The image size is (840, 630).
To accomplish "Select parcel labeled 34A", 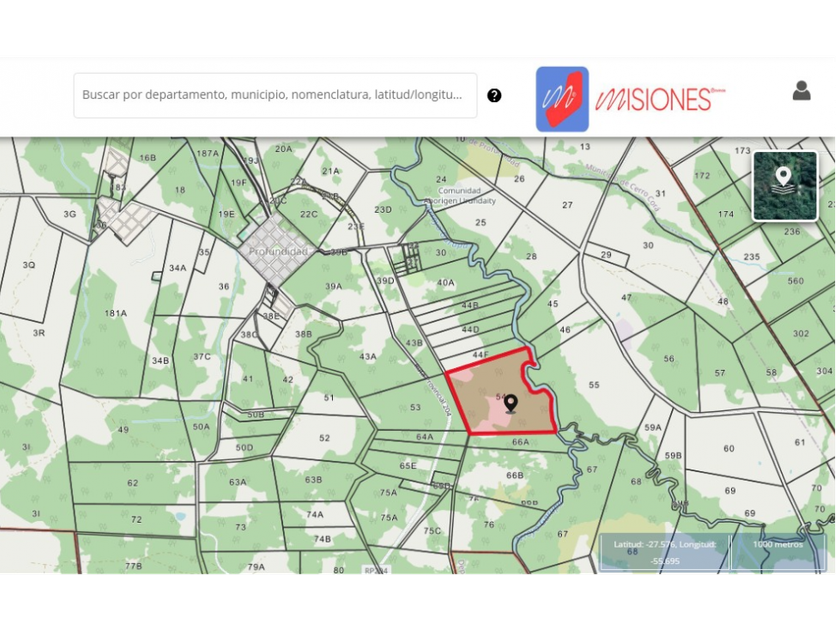I will pos(177,267).
